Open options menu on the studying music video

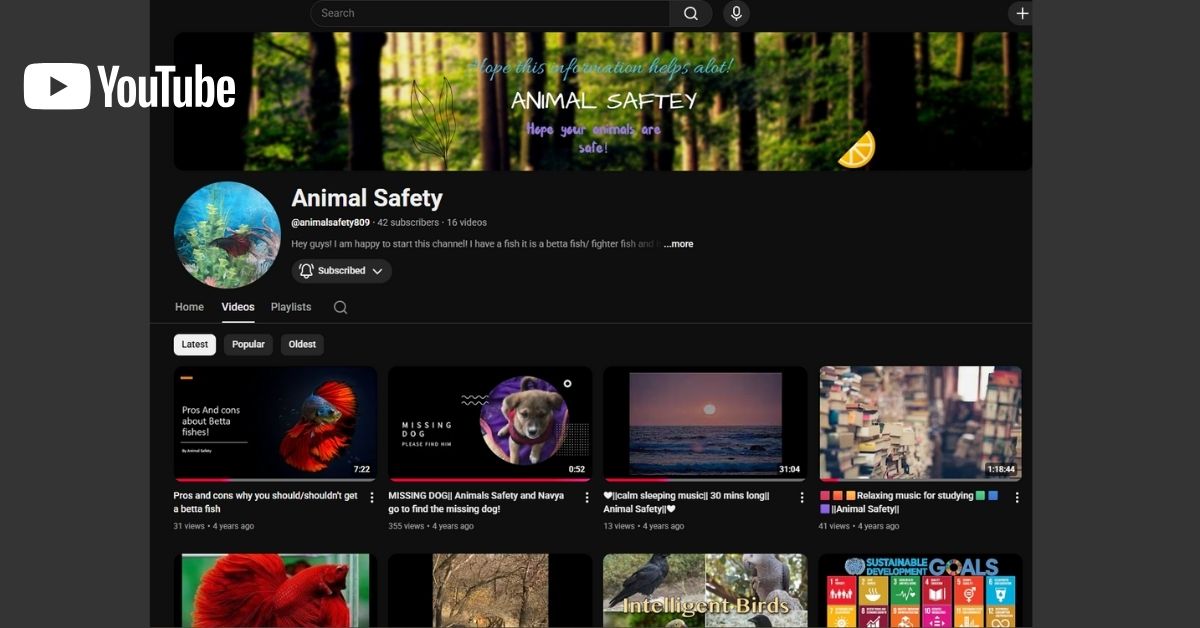(x=1017, y=496)
